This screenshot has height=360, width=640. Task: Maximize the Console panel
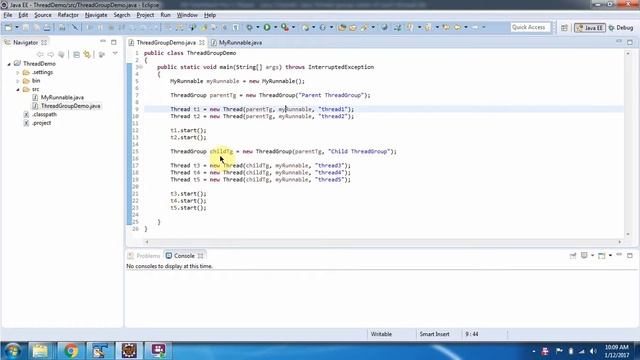click(630, 256)
